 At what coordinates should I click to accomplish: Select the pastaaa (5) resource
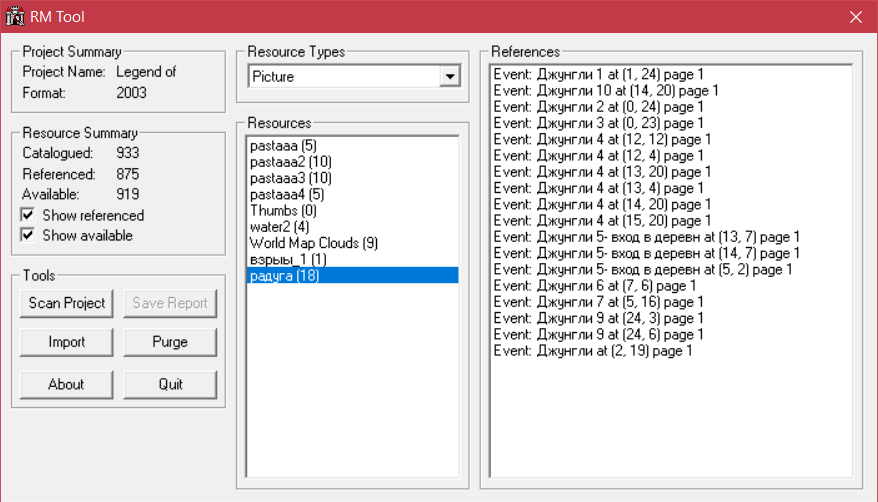point(283,146)
